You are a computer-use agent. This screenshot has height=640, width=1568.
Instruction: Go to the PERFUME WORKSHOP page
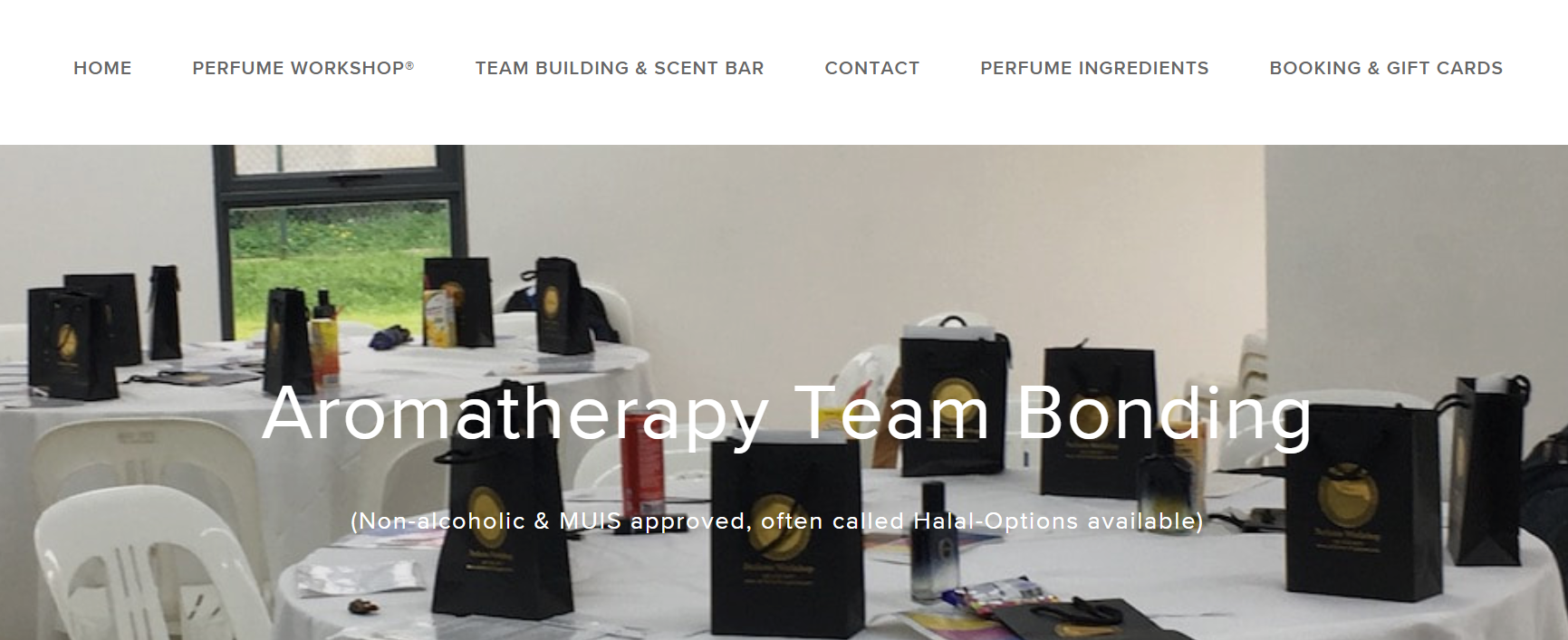(303, 68)
